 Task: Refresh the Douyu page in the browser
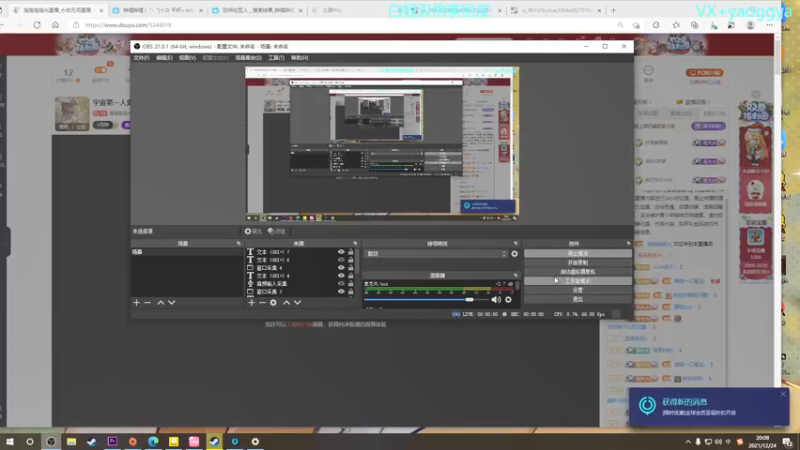click(37, 24)
